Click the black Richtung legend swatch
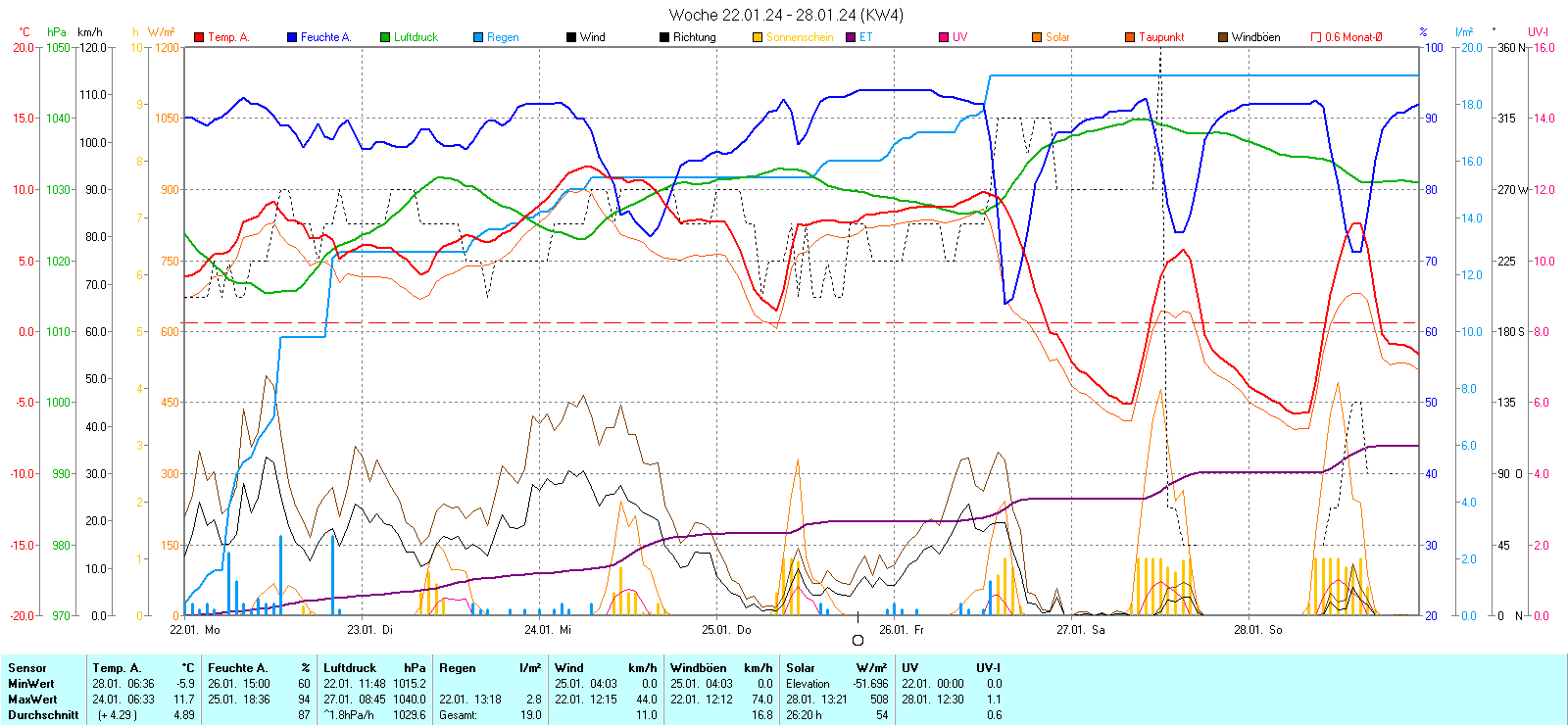The width and height of the screenshot is (1568, 725). pos(664,37)
